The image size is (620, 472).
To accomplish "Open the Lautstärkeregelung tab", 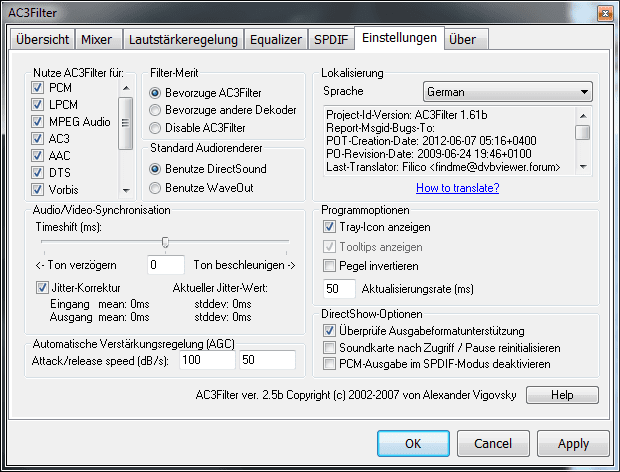I will coord(183,40).
